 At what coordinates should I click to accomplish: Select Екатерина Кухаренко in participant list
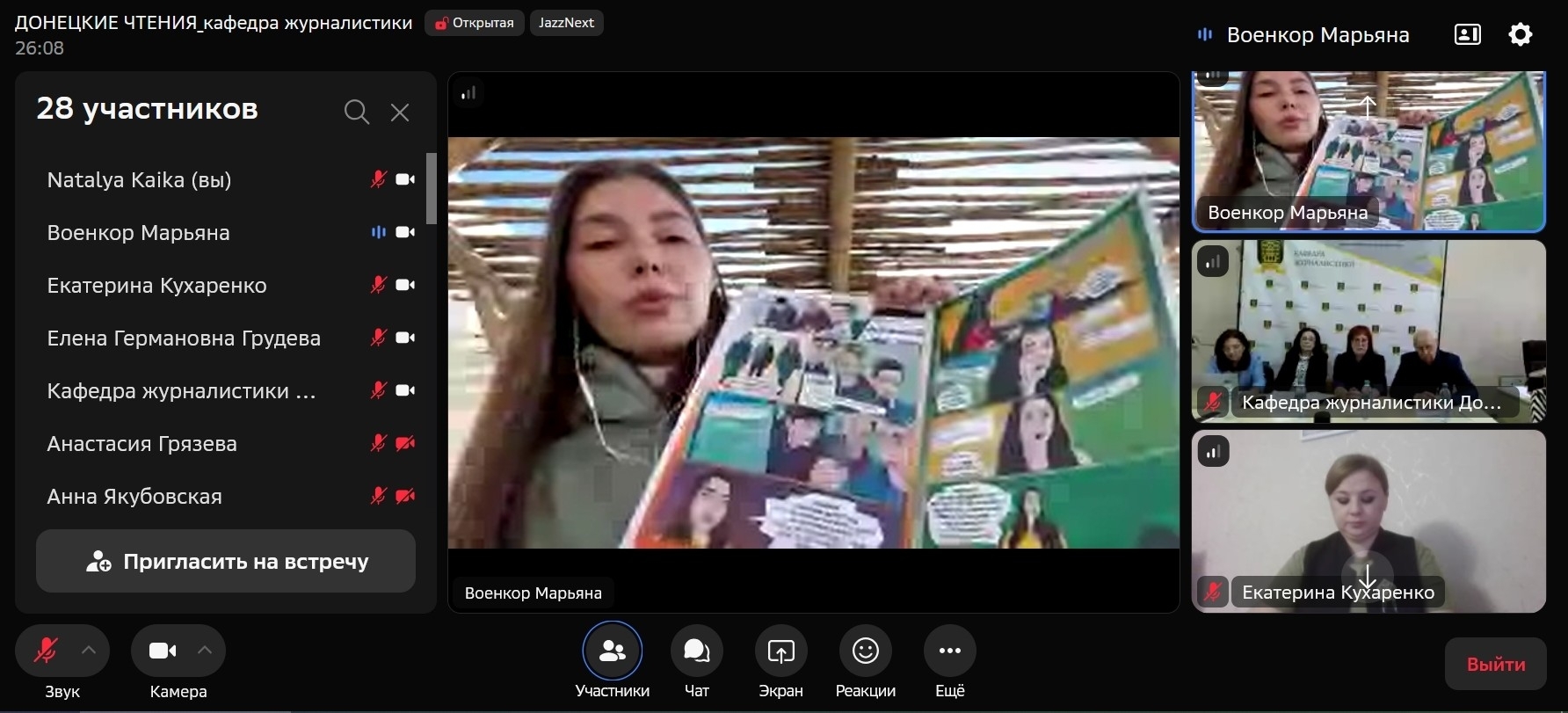pyautogui.click(x=156, y=286)
